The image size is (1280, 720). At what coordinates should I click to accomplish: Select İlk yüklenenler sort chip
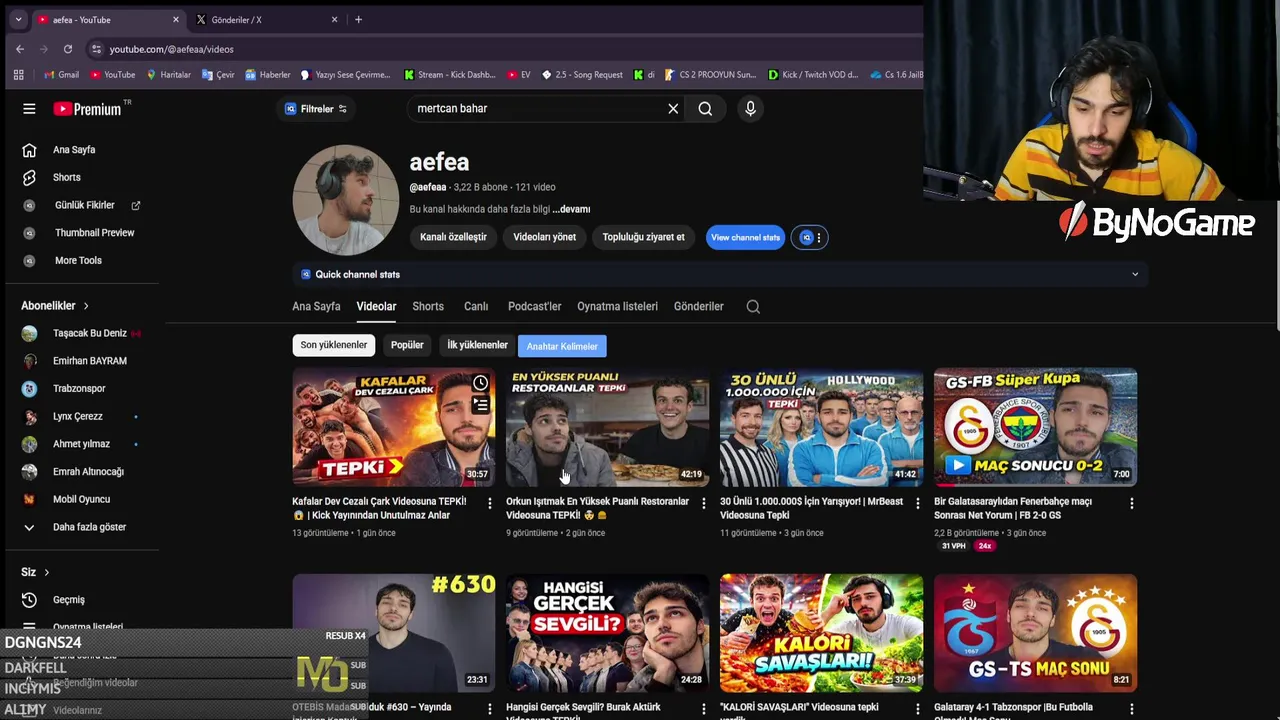tap(477, 345)
